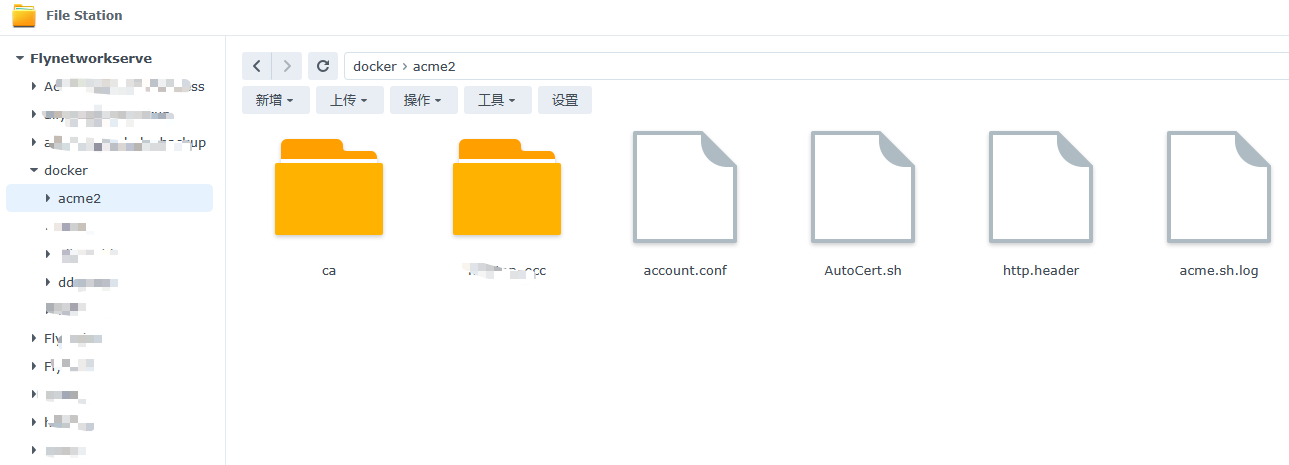Click the http.header file name
Viewport: 1289px width, 465px height.
[1041, 271]
